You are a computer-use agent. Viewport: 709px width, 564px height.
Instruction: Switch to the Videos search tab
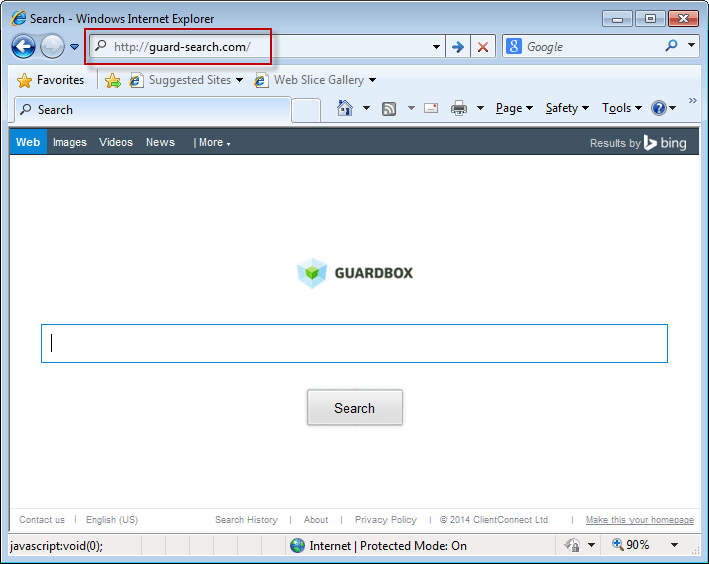point(116,142)
